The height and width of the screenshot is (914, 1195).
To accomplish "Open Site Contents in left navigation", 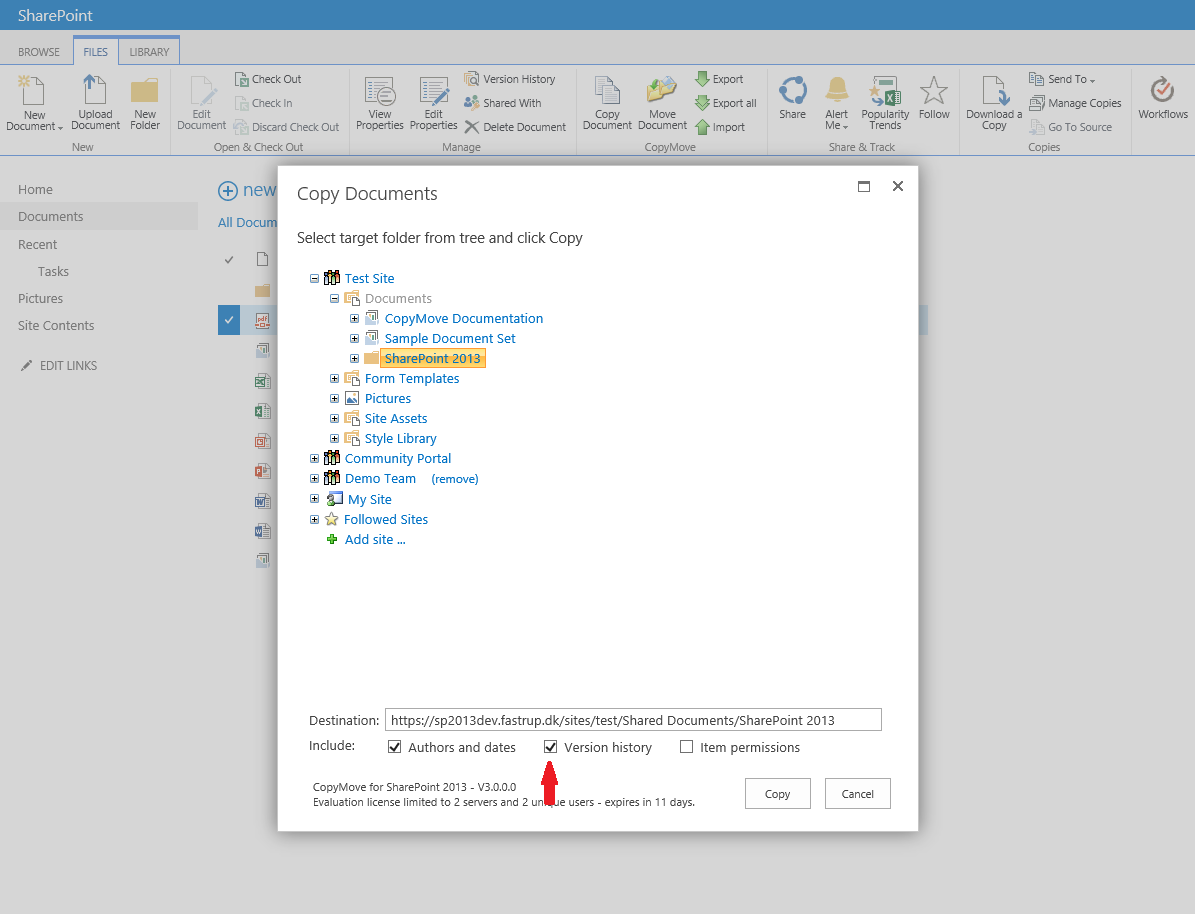I will (x=56, y=326).
